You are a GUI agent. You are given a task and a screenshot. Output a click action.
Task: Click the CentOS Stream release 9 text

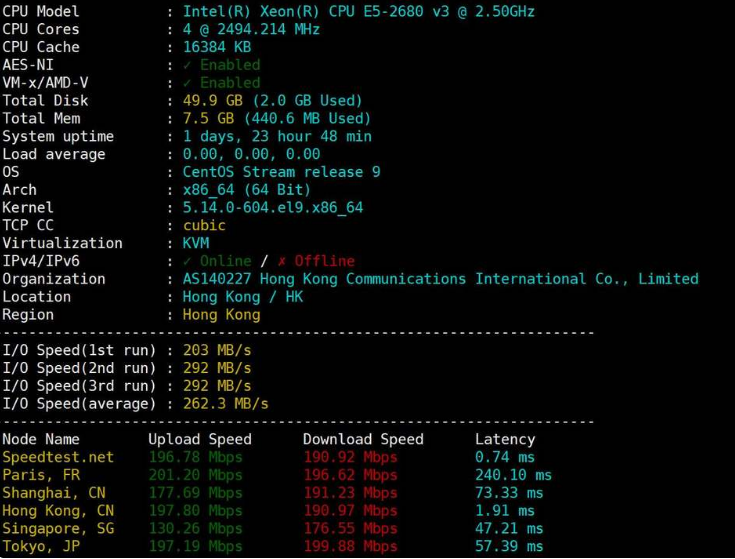[281, 172]
